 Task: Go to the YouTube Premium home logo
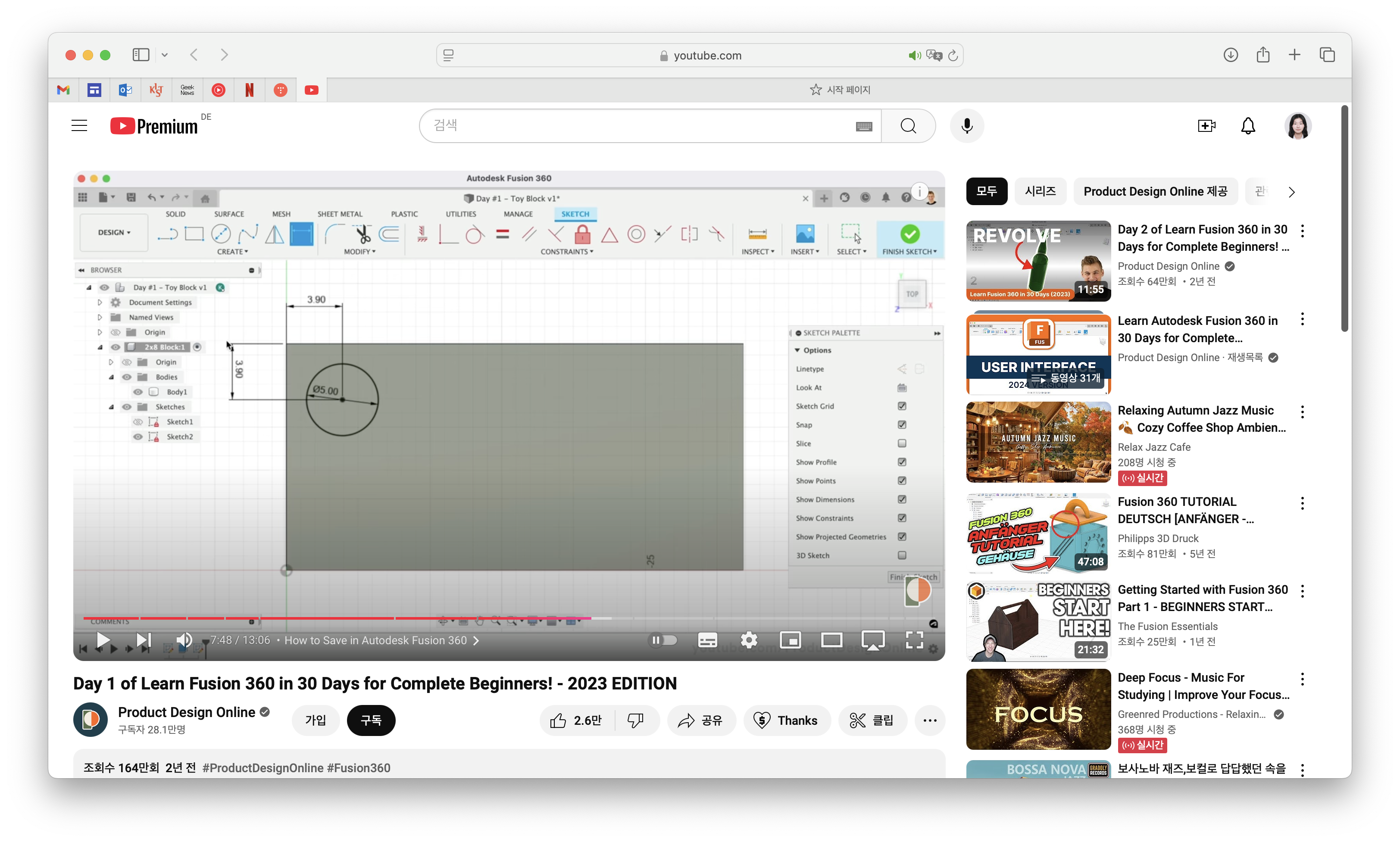154,125
